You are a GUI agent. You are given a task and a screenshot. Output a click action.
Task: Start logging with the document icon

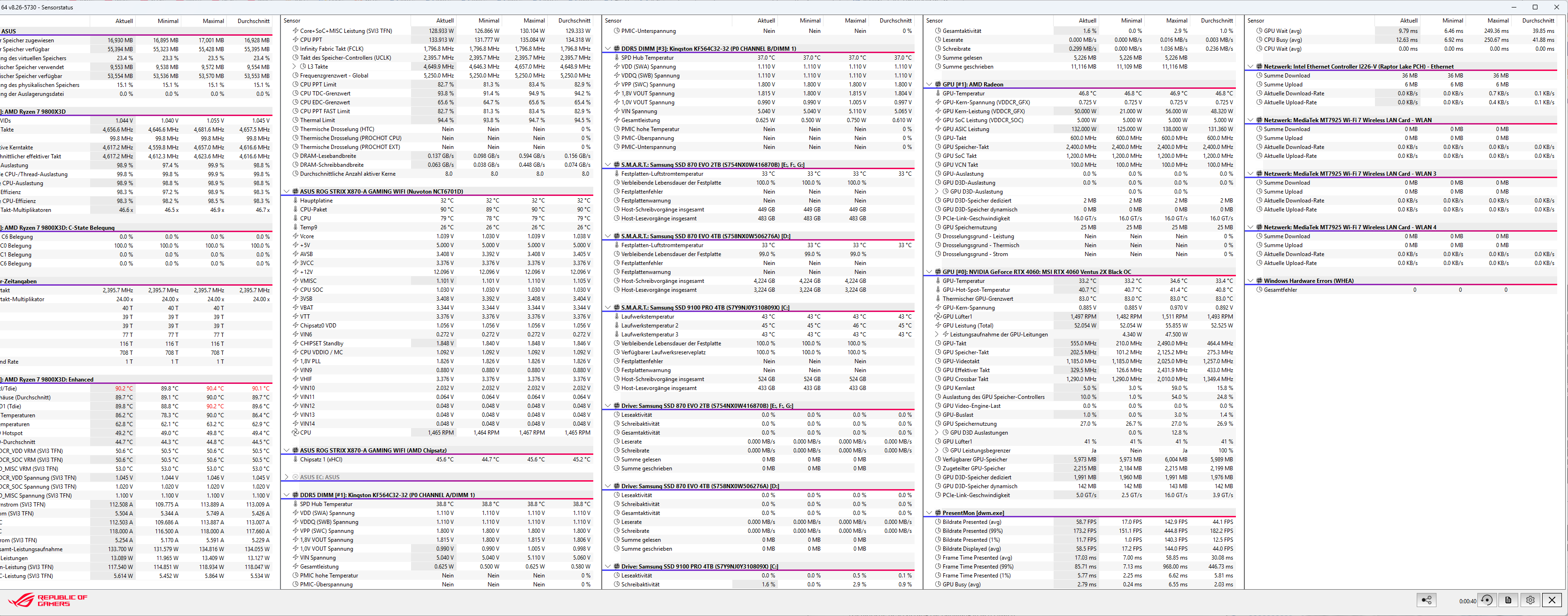(x=1508, y=600)
